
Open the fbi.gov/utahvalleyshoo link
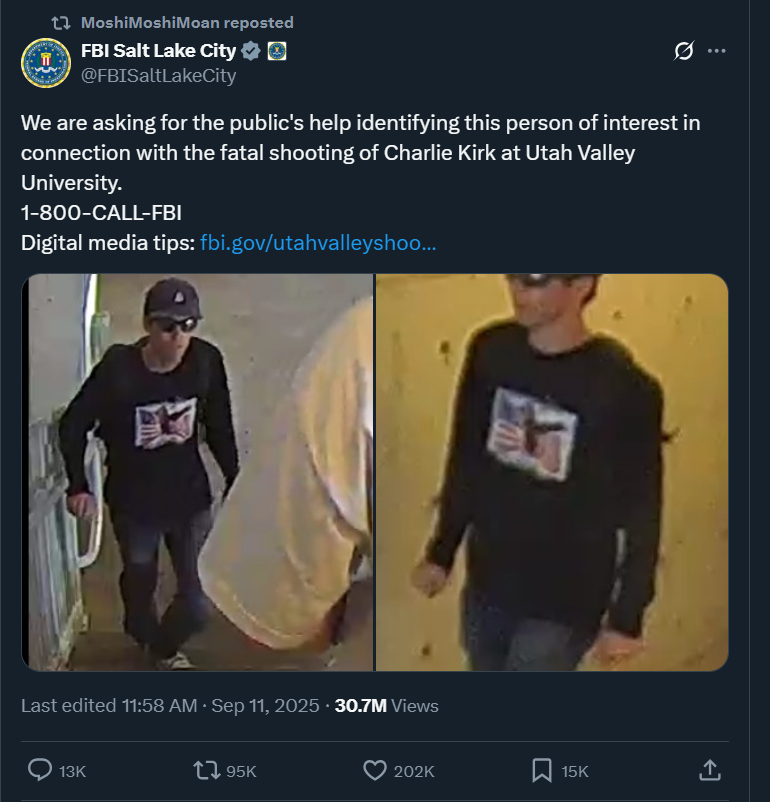(318, 242)
